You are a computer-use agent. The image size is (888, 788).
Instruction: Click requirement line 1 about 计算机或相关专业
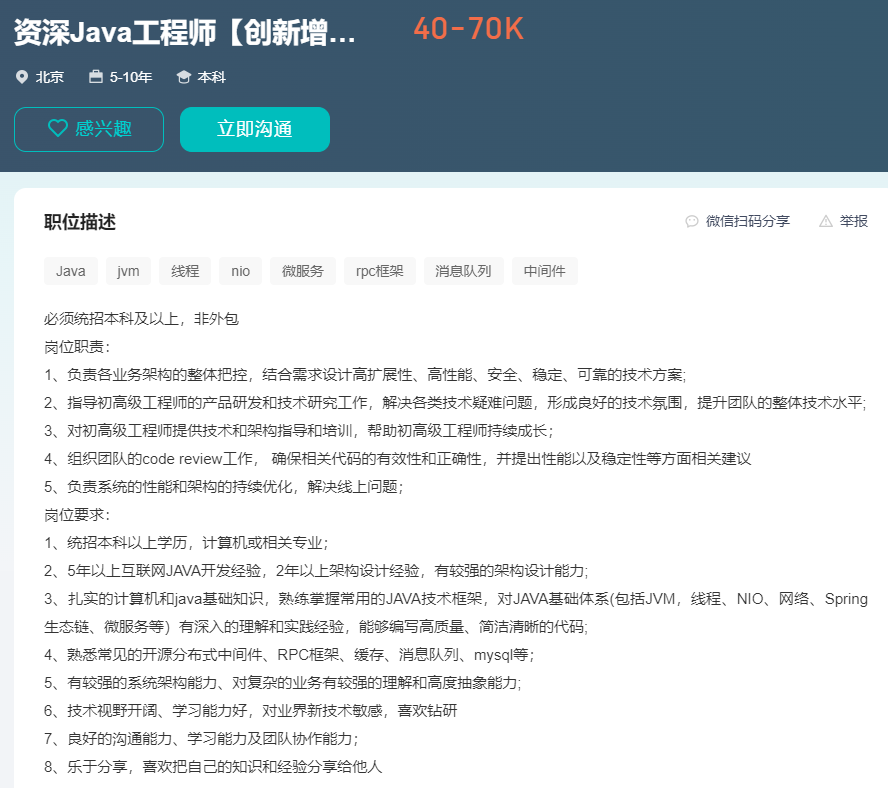pos(186,543)
